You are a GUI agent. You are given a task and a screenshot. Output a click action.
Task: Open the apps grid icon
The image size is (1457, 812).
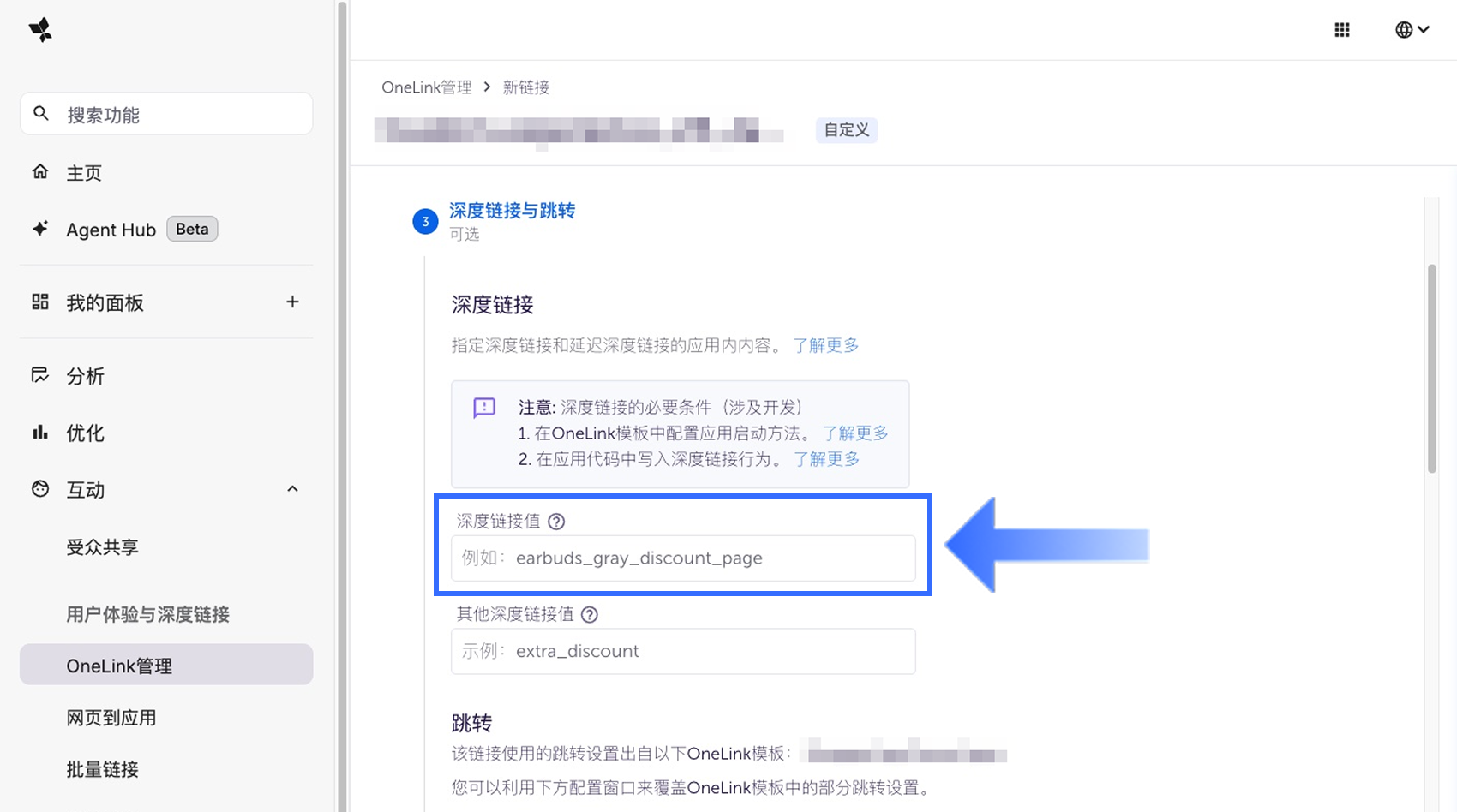tap(1342, 30)
